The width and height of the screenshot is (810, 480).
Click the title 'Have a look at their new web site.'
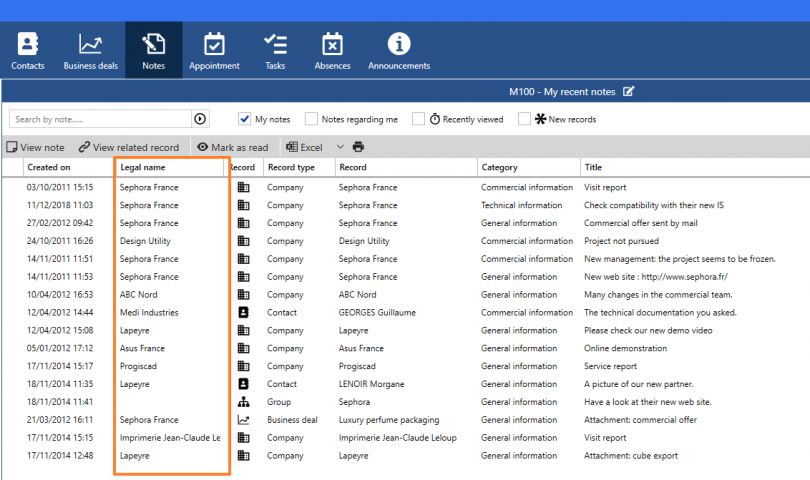pyautogui.click(x=648, y=402)
